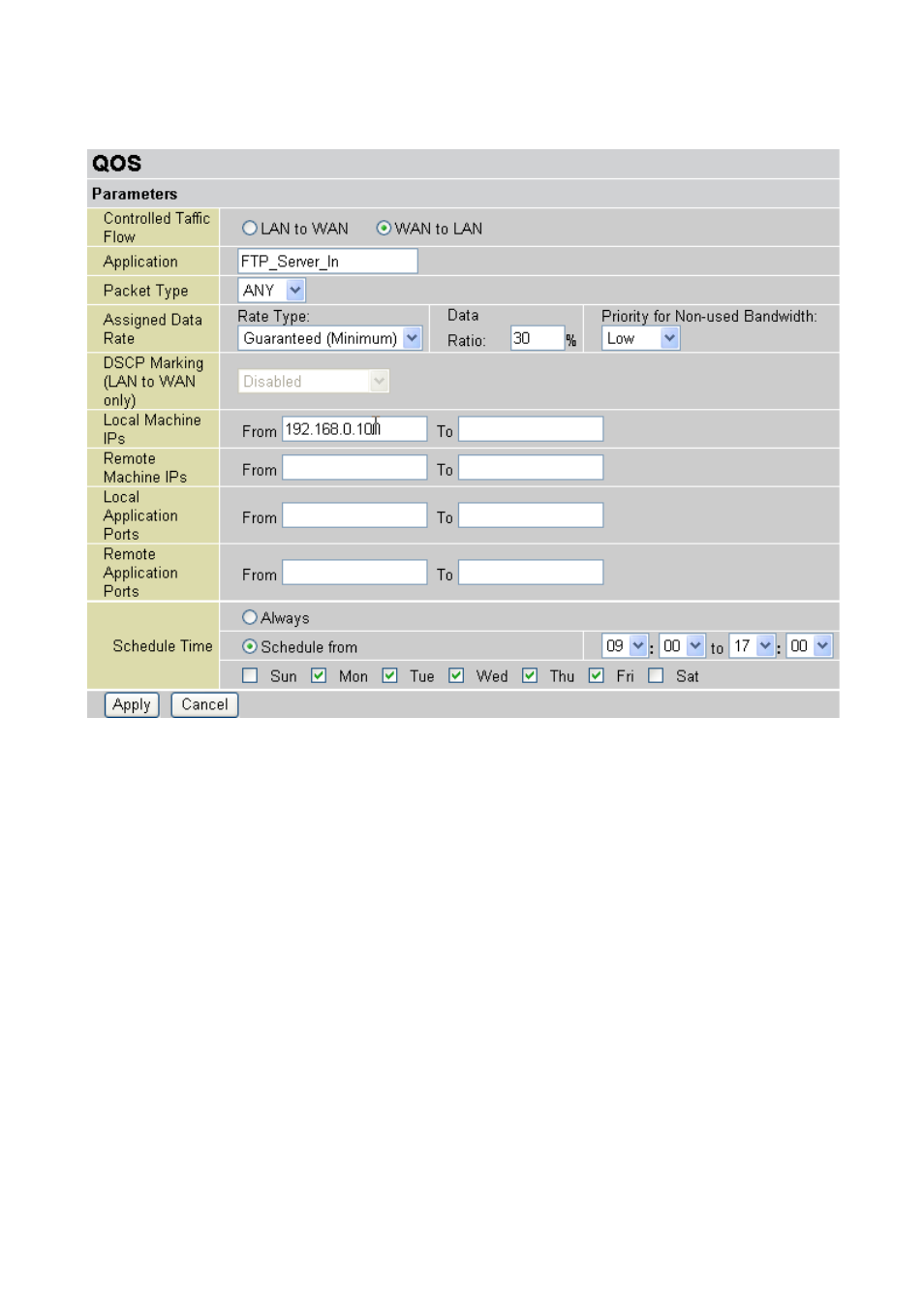Check the Sun checkbox
The width and height of the screenshot is (924, 1308).
coord(250,675)
